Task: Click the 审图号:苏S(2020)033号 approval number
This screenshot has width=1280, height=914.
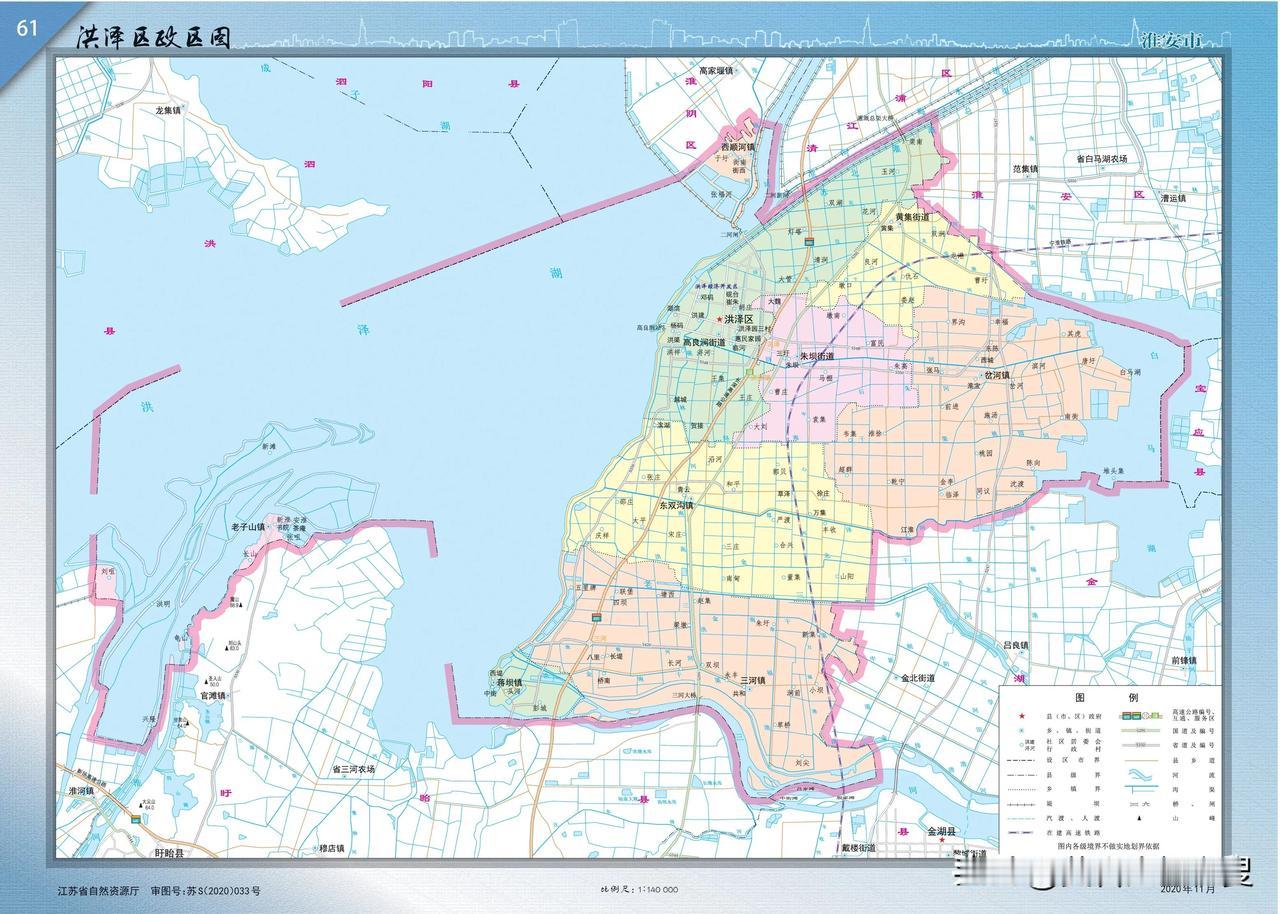Action: pos(205,890)
